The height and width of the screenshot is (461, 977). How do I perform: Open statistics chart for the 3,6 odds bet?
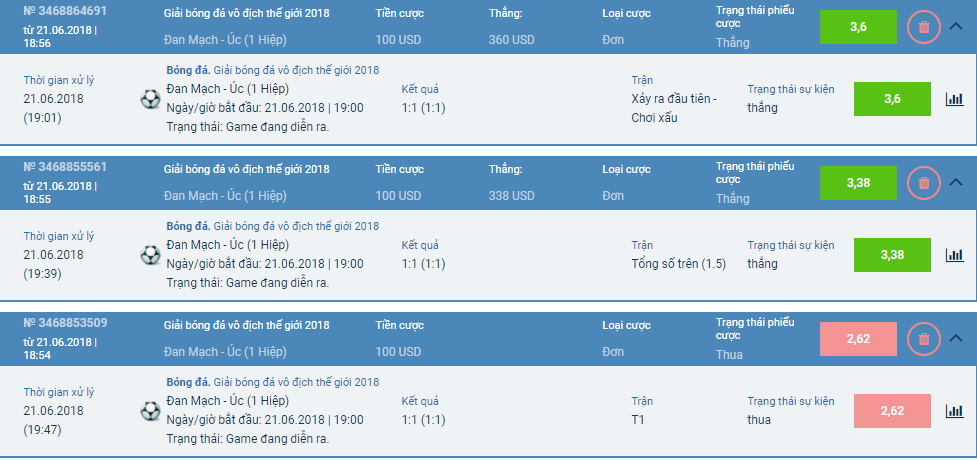(954, 99)
